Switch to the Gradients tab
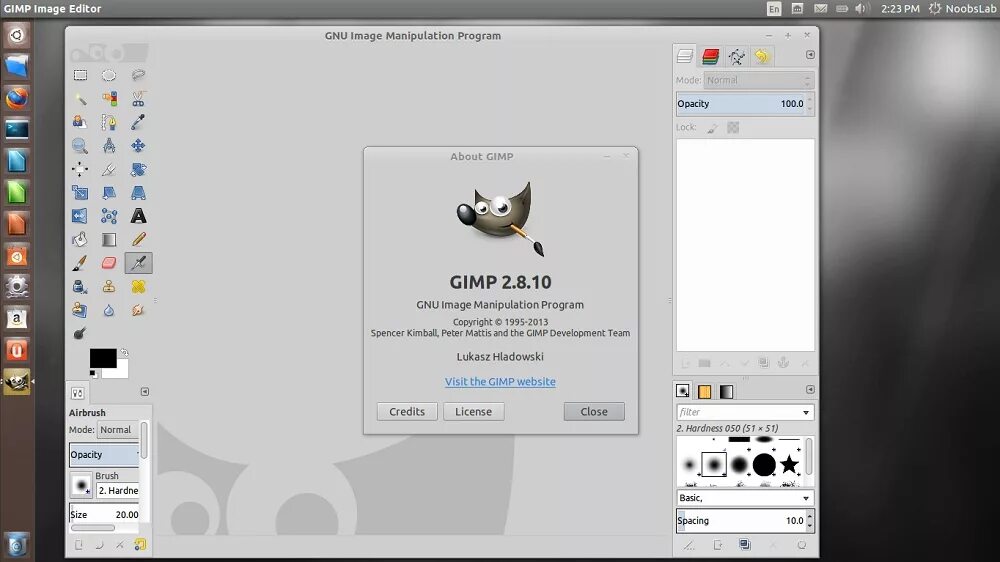The width and height of the screenshot is (1000, 562). [x=726, y=391]
